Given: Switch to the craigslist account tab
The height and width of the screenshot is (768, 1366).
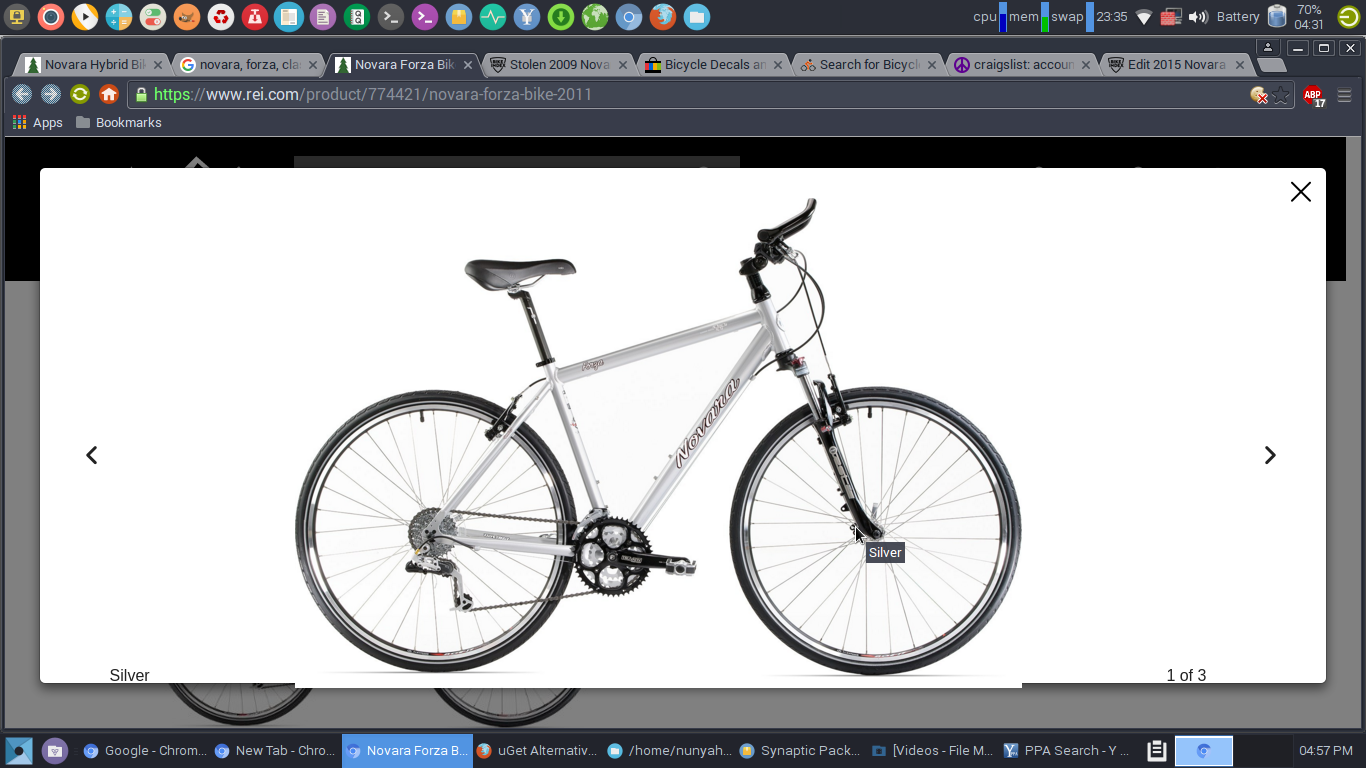Looking at the screenshot, I should (x=1013, y=65).
